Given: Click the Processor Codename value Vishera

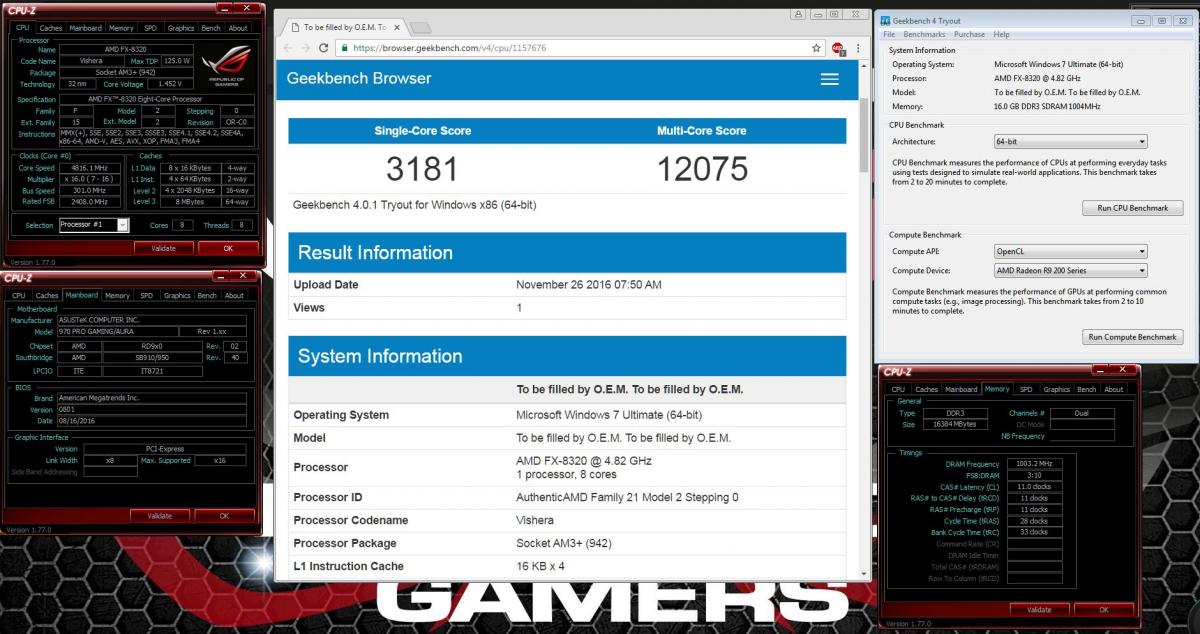Looking at the screenshot, I should coord(535,520).
